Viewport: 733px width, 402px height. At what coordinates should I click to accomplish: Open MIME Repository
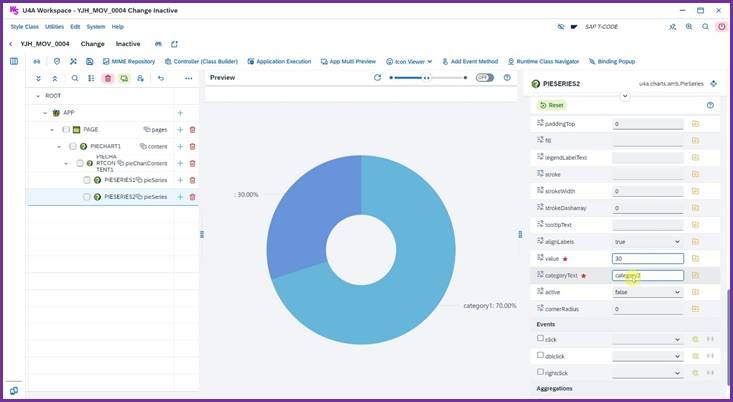tap(129, 61)
